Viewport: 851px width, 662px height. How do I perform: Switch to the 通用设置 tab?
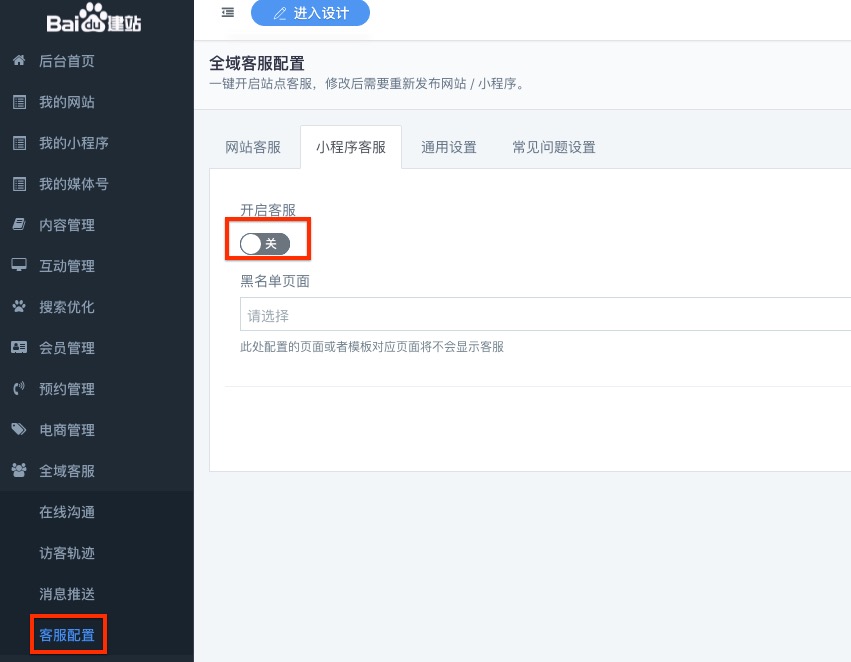(x=448, y=147)
